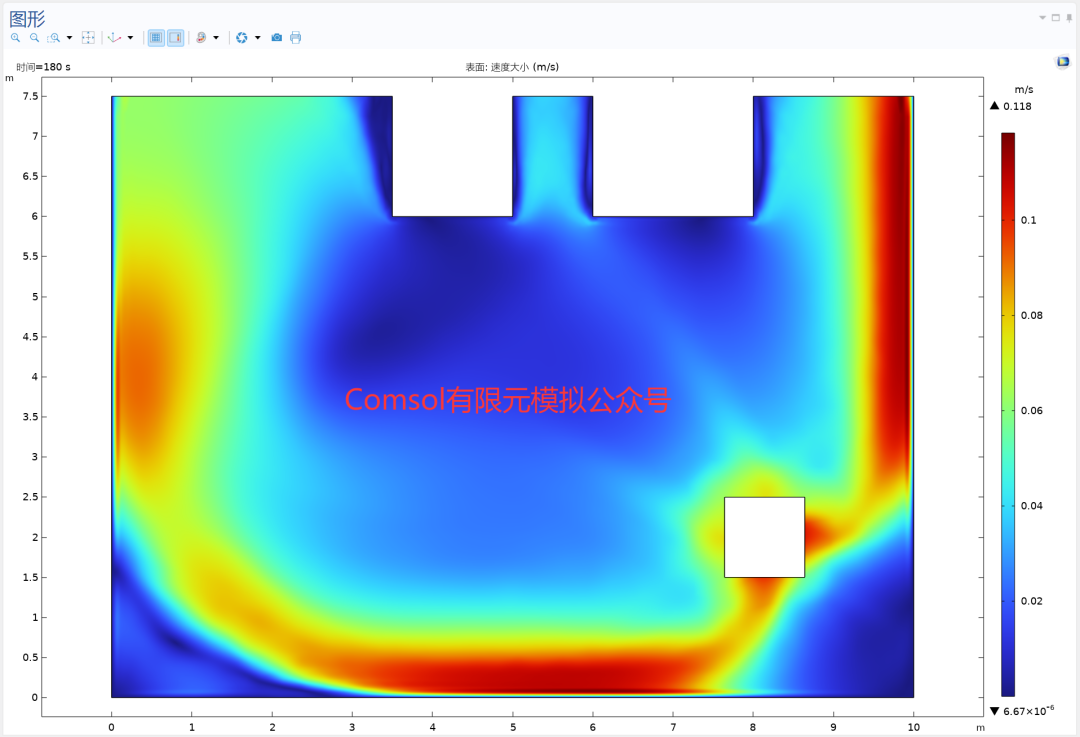Toggle the color legend display button
1080x737 pixels.
pyautogui.click(x=176, y=38)
